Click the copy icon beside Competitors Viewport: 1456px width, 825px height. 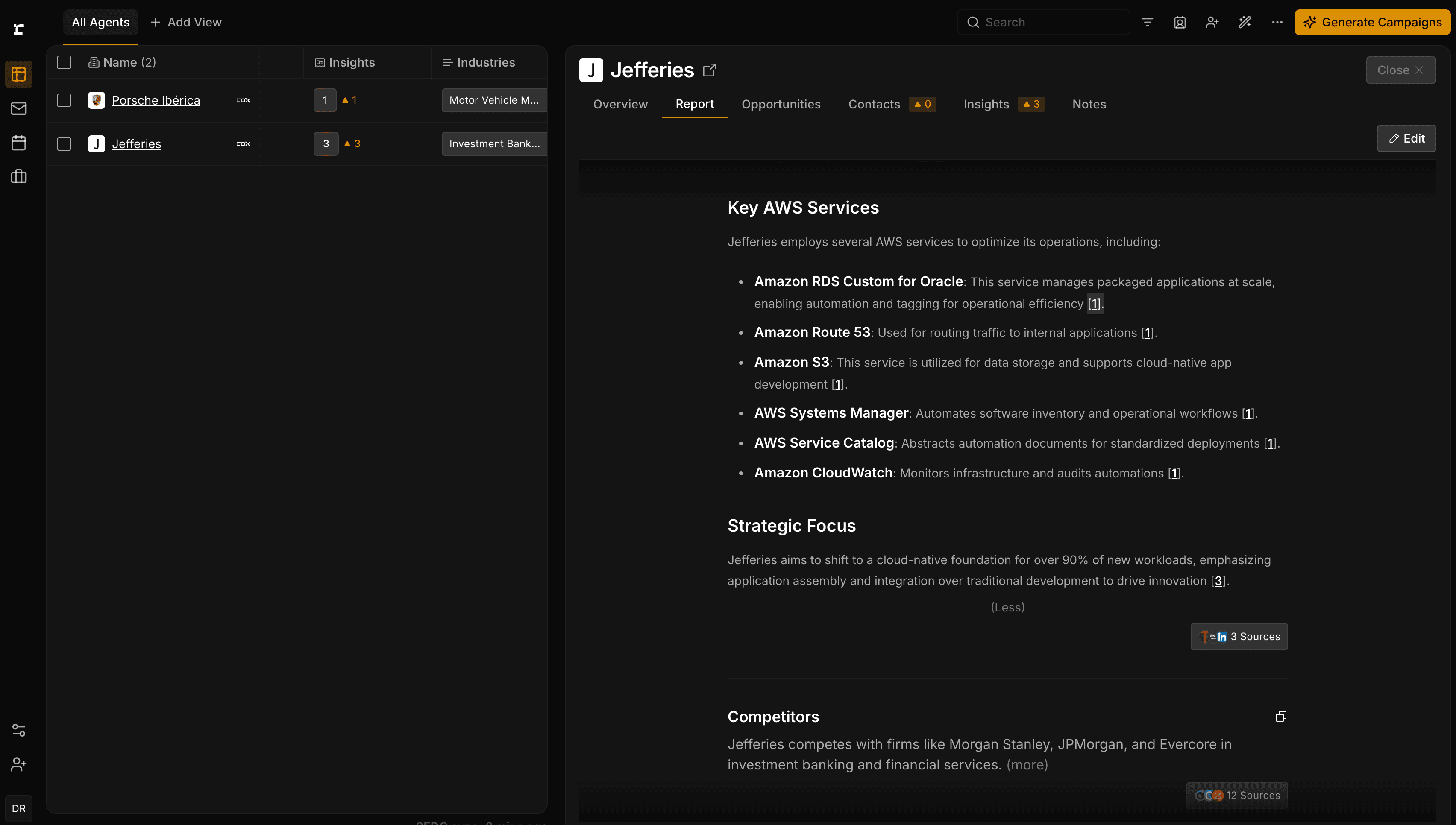coord(1281,717)
